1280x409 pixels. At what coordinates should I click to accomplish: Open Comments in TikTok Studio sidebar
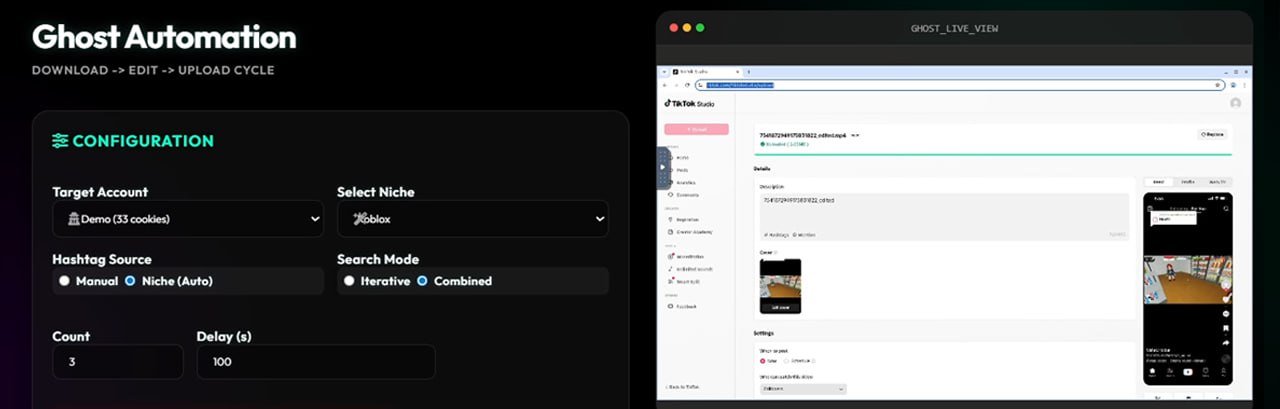[x=685, y=194]
